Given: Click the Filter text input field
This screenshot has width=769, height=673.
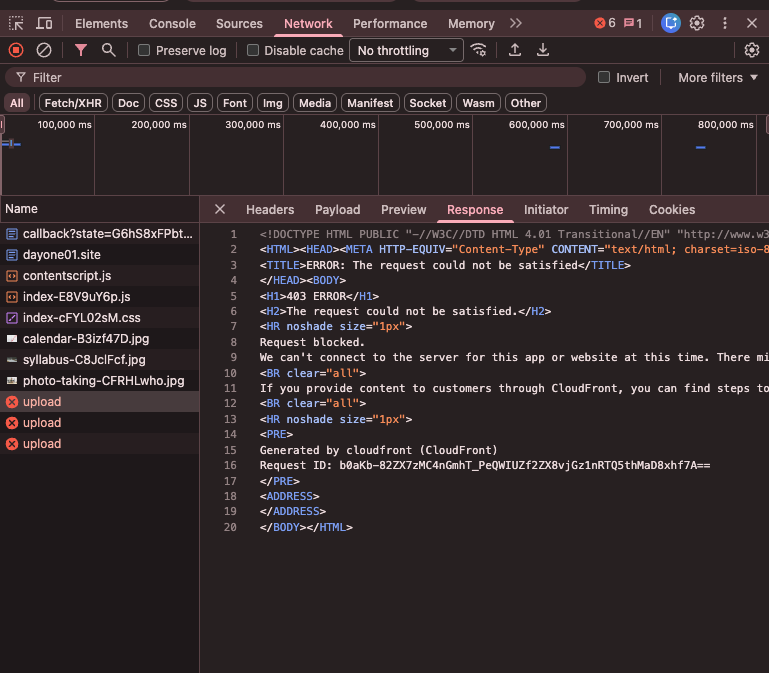Looking at the screenshot, I should tap(300, 77).
